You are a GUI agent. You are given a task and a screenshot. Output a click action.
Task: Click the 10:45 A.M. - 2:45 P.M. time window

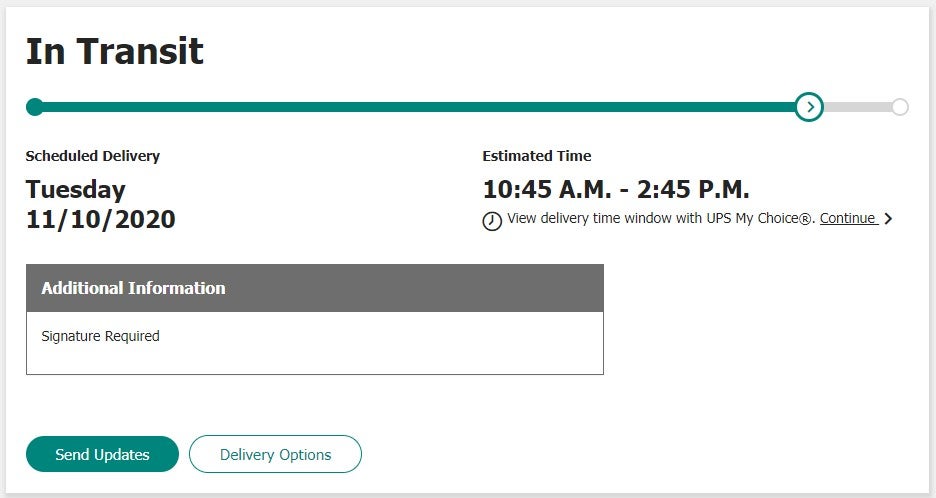[616, 189]
